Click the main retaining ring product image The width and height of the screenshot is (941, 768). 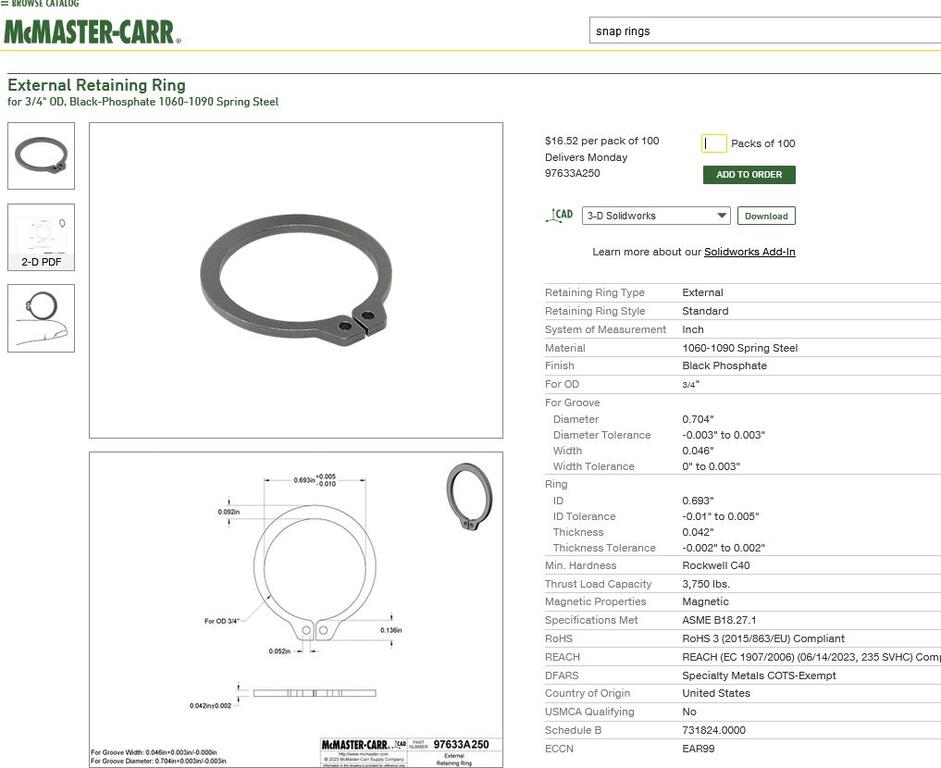pyautogui.click(x=296, y=280)
